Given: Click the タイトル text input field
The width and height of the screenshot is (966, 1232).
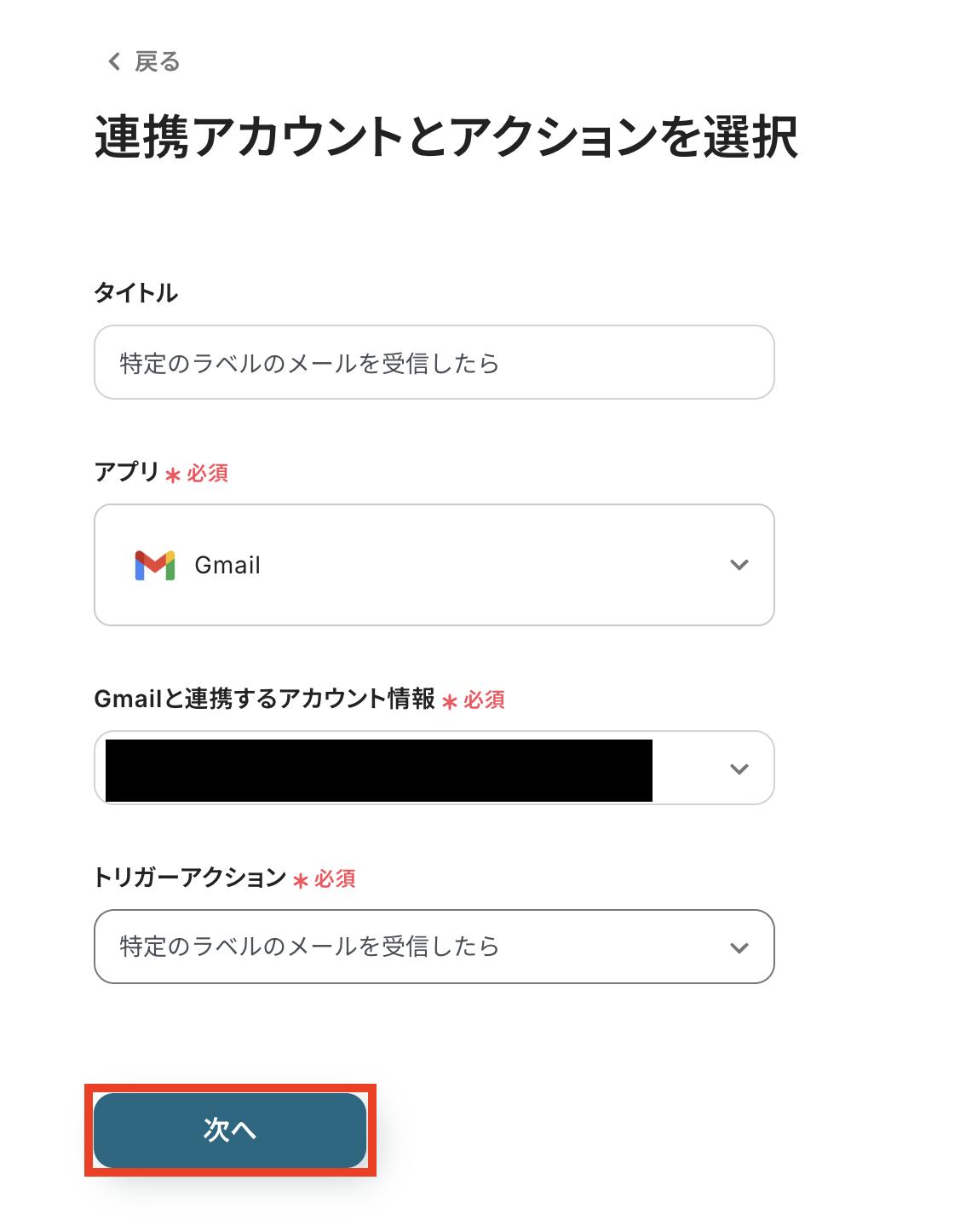Looking at the screenshot, I should (434, 362).
